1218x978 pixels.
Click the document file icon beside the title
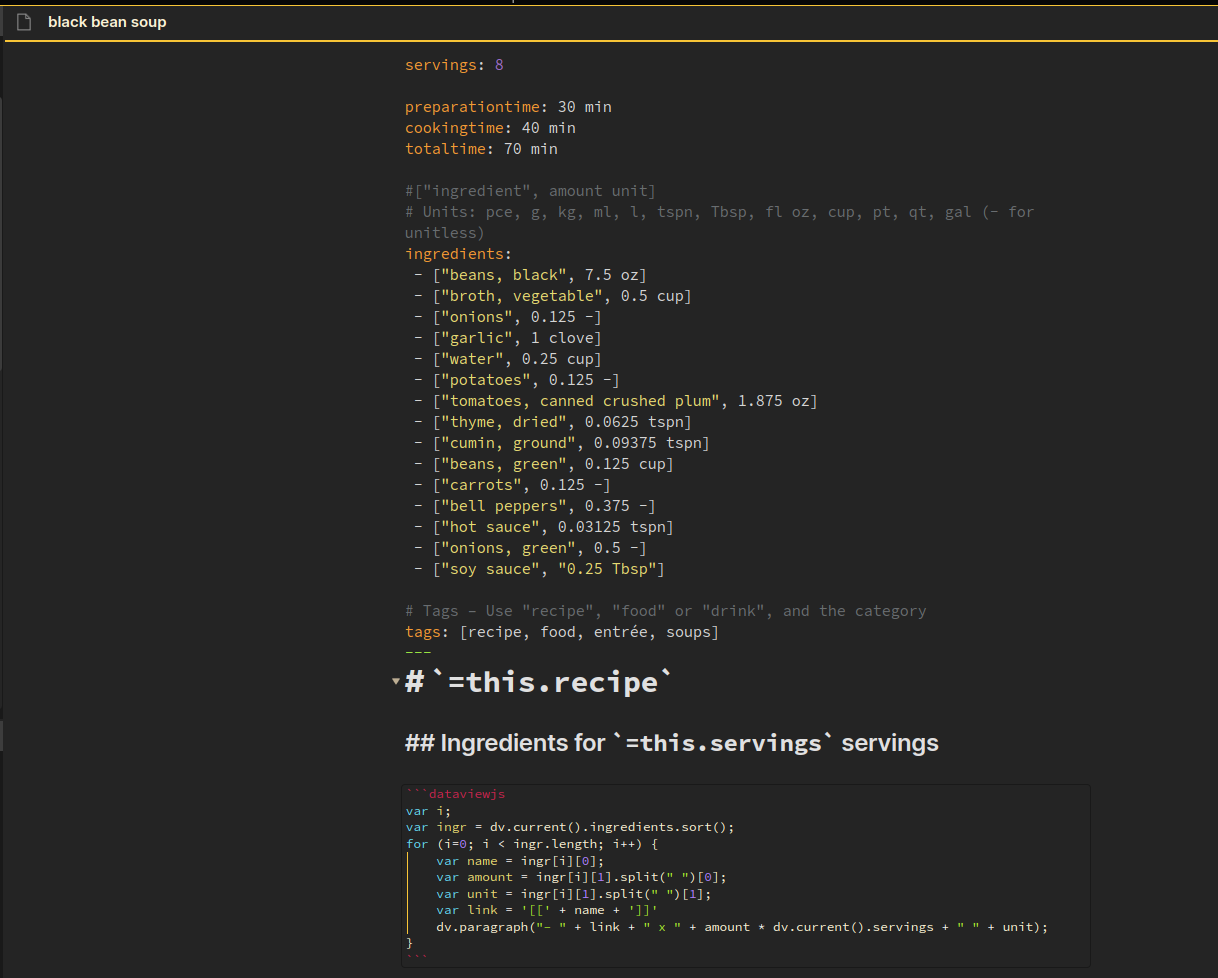(x=26, y=22)
